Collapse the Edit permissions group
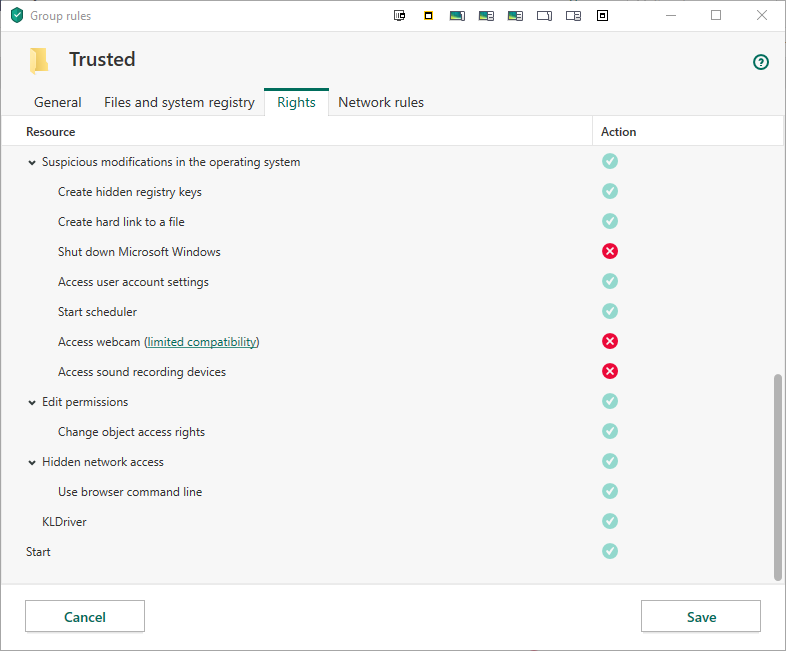786x651 pixels. [32, 402]
